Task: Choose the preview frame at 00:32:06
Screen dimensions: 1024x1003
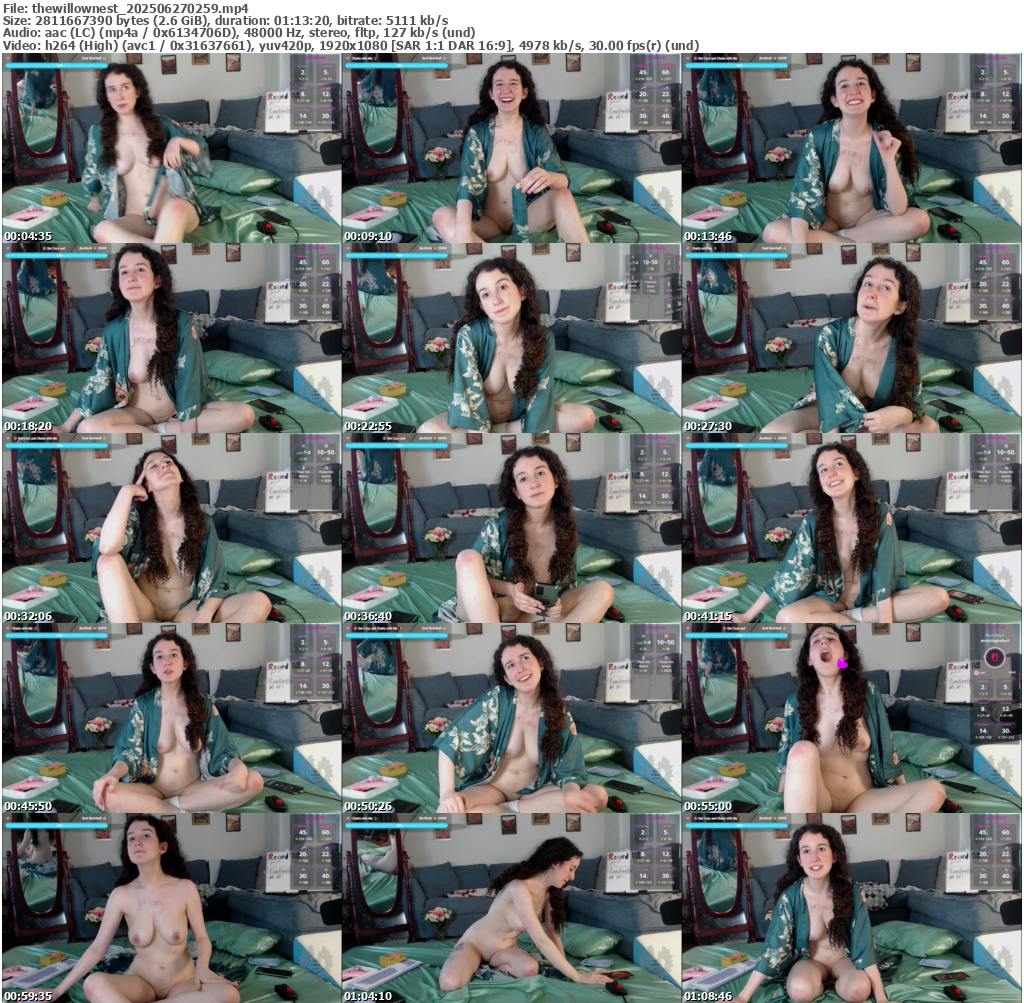Action: (x=171, y=528)
